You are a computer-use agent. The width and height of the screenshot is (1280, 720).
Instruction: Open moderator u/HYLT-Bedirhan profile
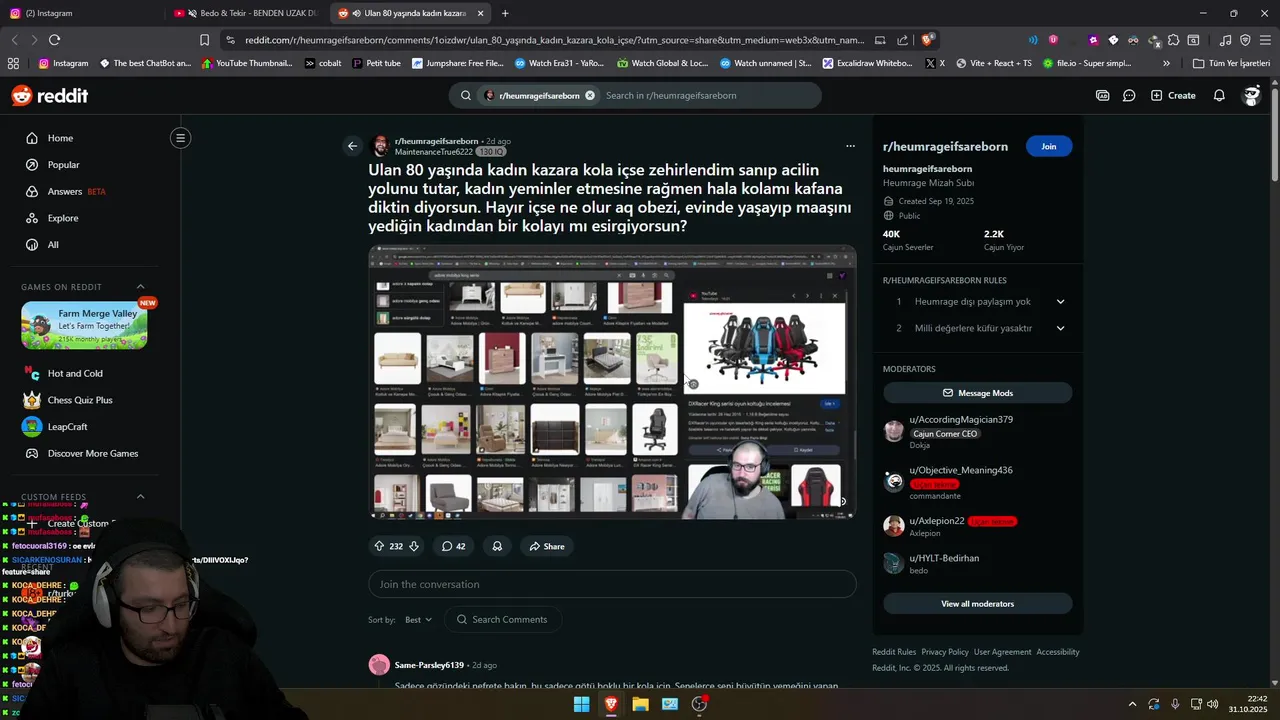click(x=944, y=558)
